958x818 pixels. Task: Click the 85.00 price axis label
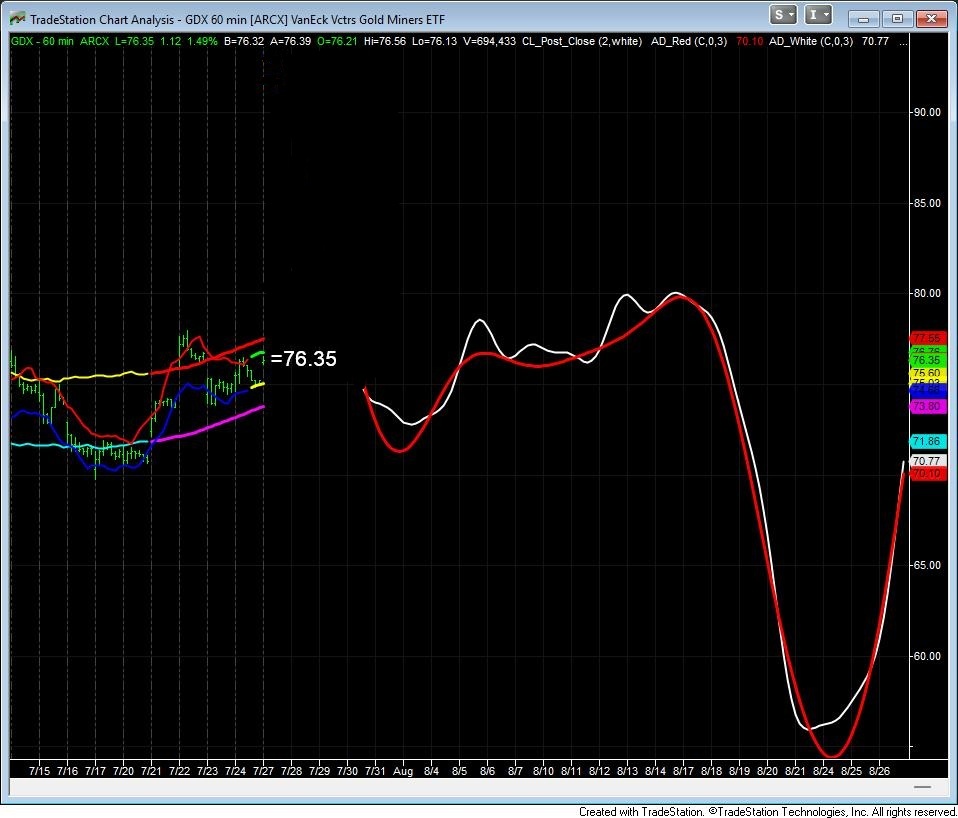pyautogui.click(x=927, y=203)
